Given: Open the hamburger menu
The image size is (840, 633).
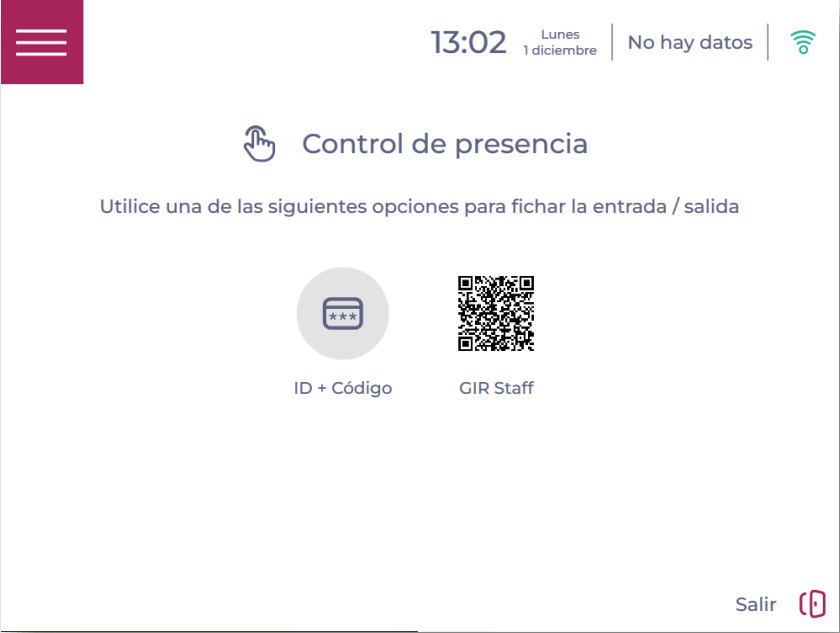Looking at the screenshot, I should (x=41, y=42).
